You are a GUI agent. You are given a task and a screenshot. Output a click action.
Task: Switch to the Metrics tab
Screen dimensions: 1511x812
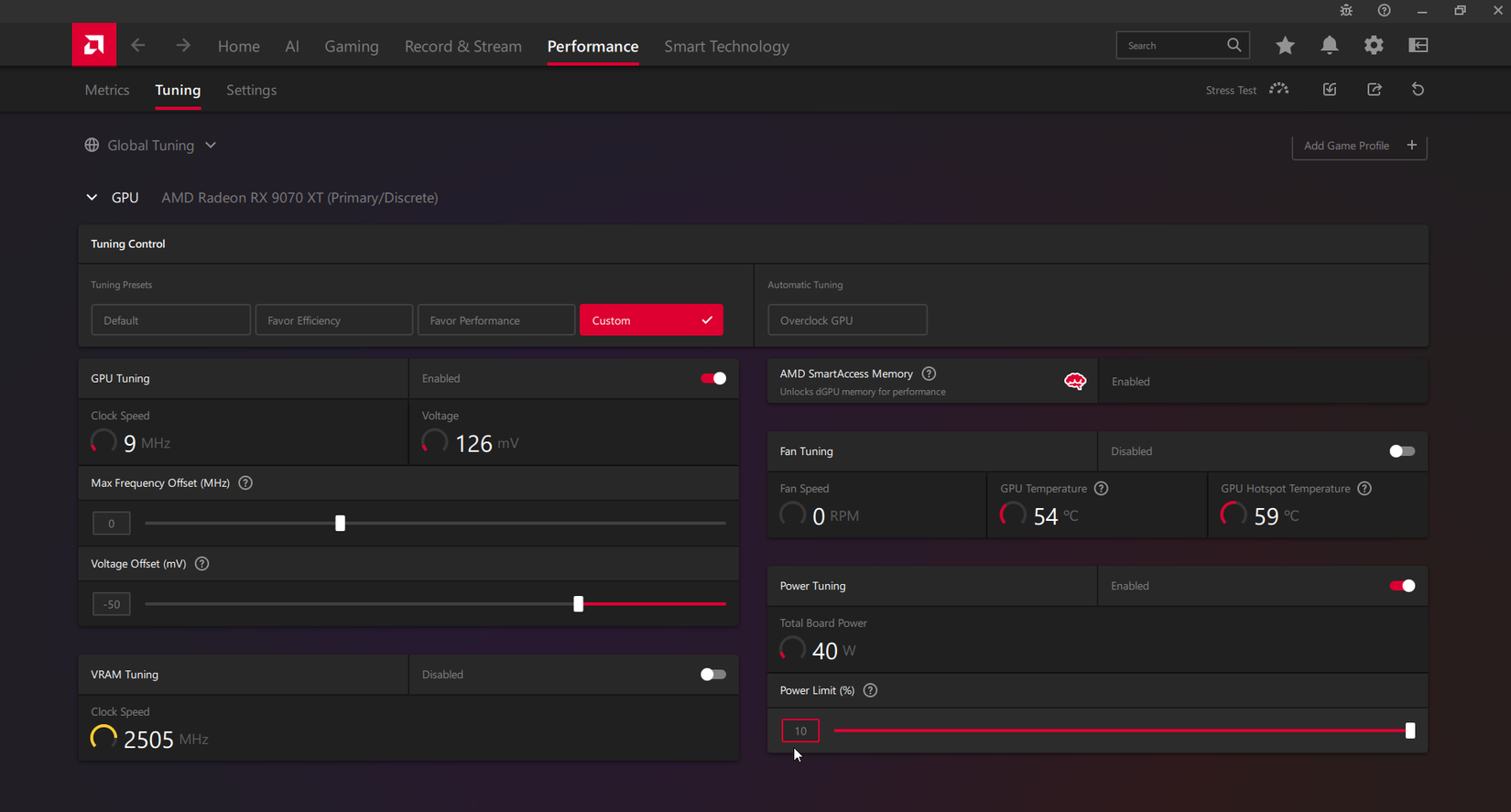coord(107,91)
